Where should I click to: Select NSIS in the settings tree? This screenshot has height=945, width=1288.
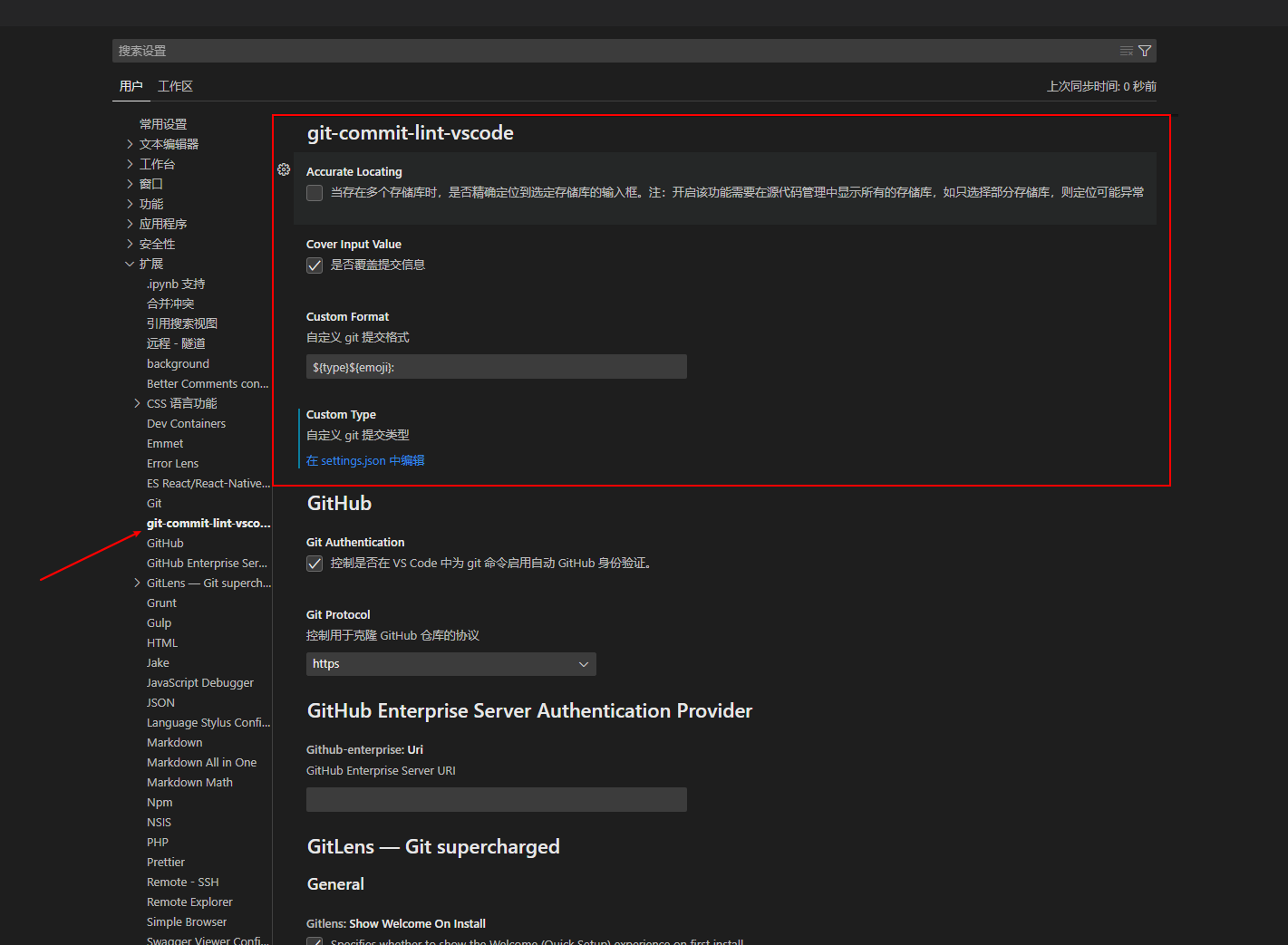[159, 822]
